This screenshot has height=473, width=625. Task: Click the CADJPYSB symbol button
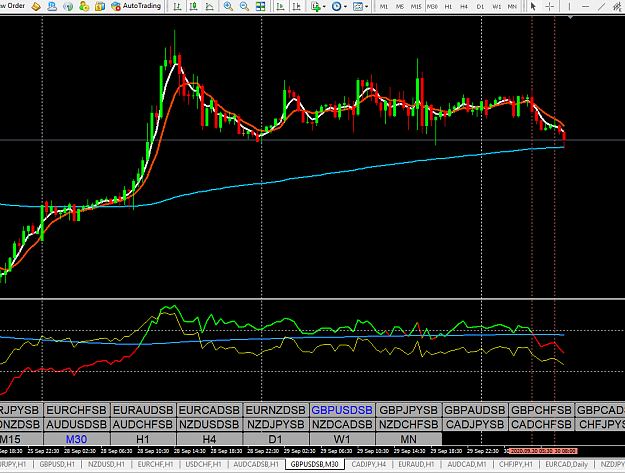[x=475, y=424]
